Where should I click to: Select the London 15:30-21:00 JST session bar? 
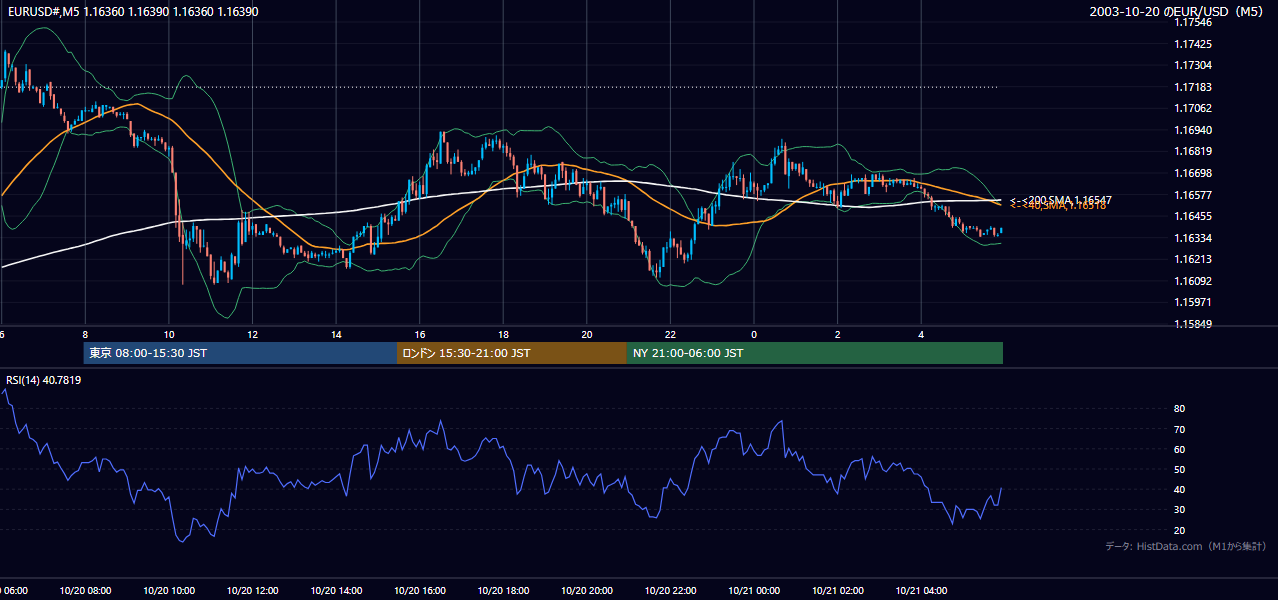(512, 353)
